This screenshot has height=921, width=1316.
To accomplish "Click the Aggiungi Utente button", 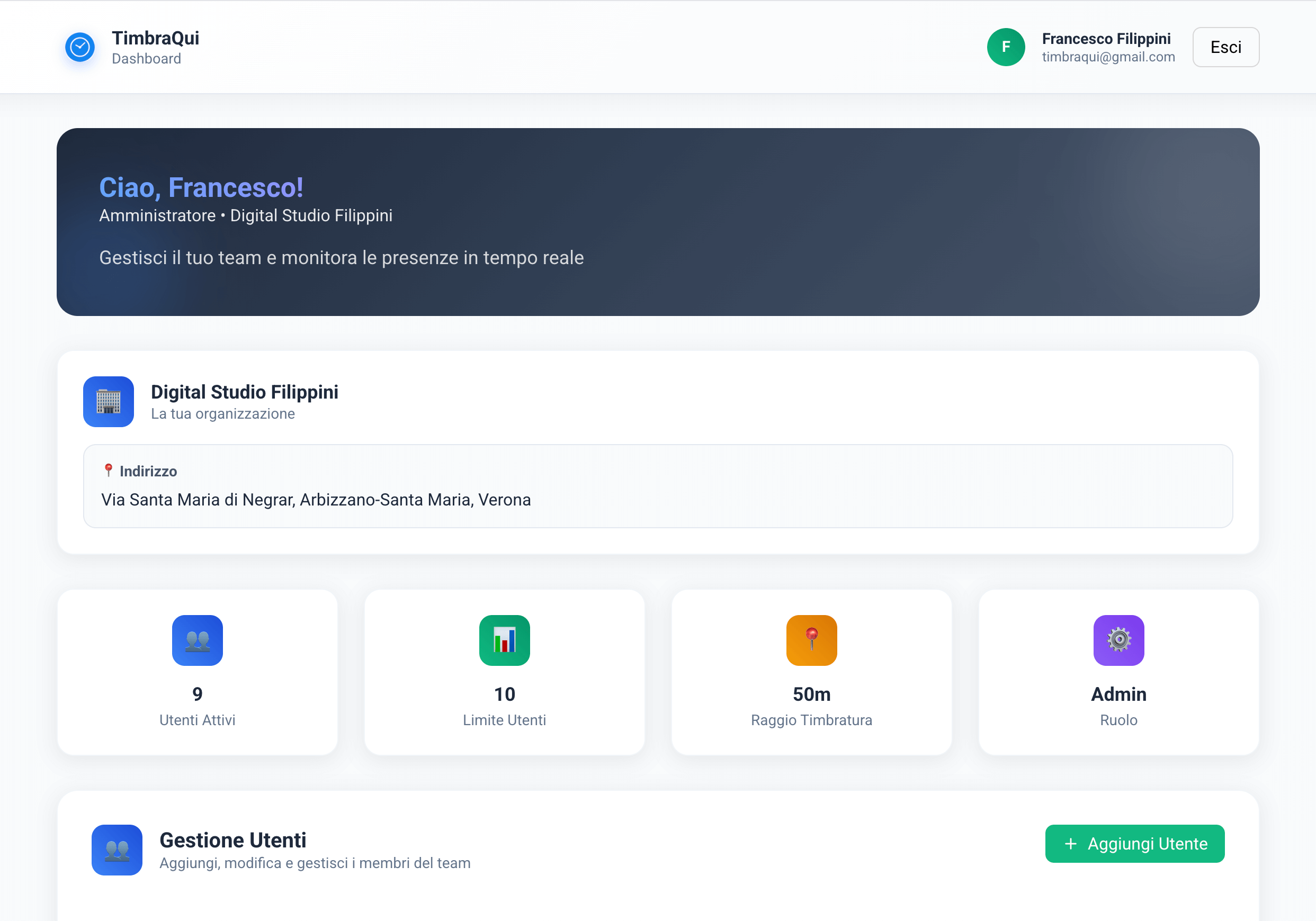I will pos(1134,844).
